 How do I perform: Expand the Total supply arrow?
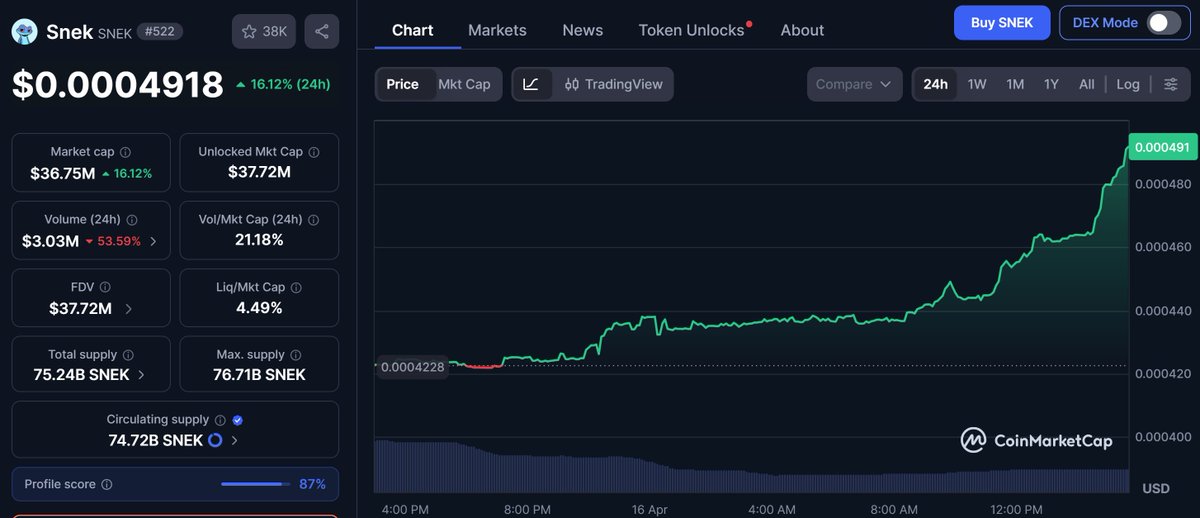(x=141, y=375)
